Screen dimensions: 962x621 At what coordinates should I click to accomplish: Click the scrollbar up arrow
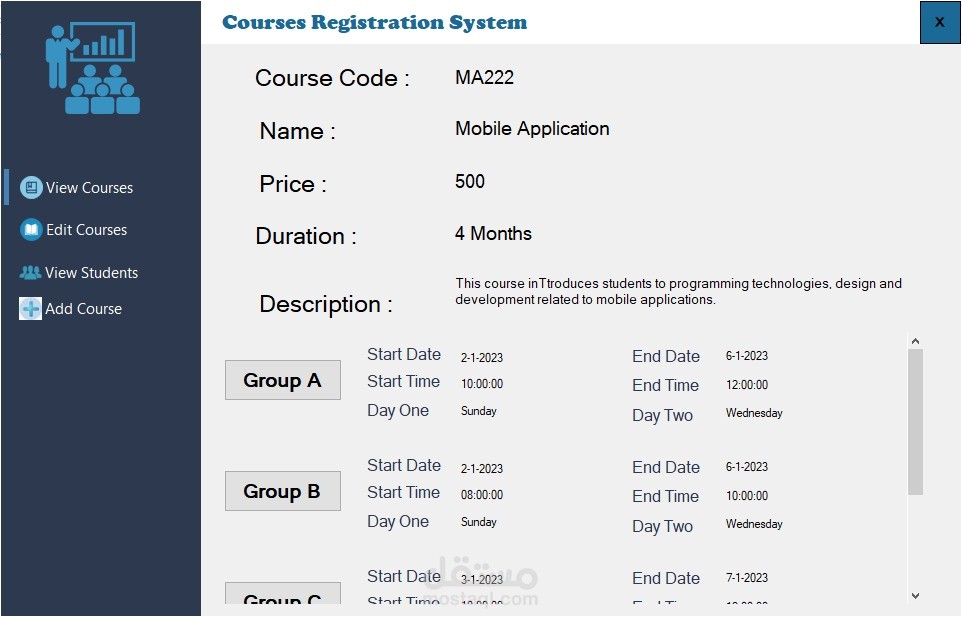916,340
